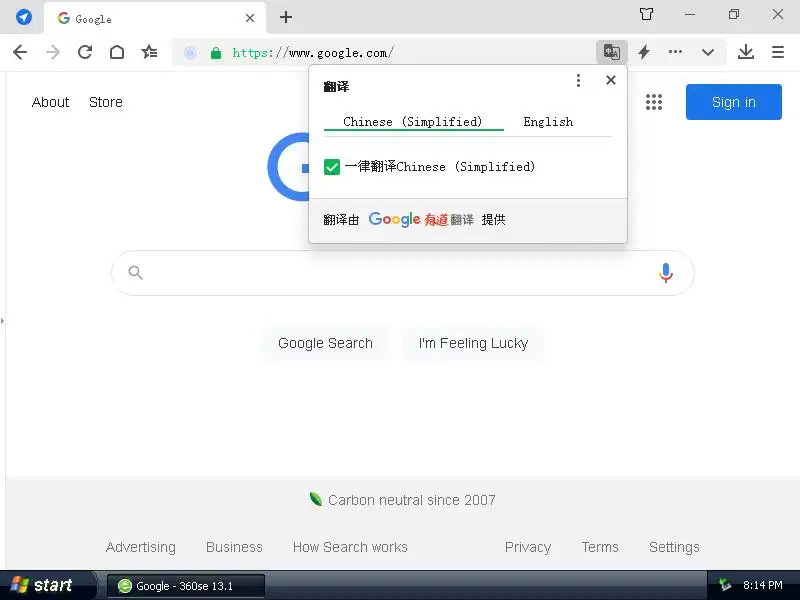Viewport: 800px width, 600px height.
Task: Open the browser home page
Action: pos(117,52)
